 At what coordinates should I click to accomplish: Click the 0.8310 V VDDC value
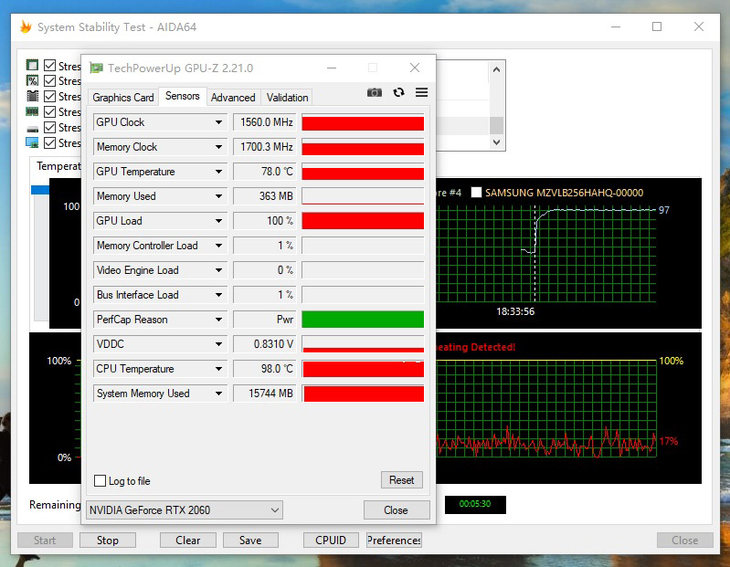[264, 344]
